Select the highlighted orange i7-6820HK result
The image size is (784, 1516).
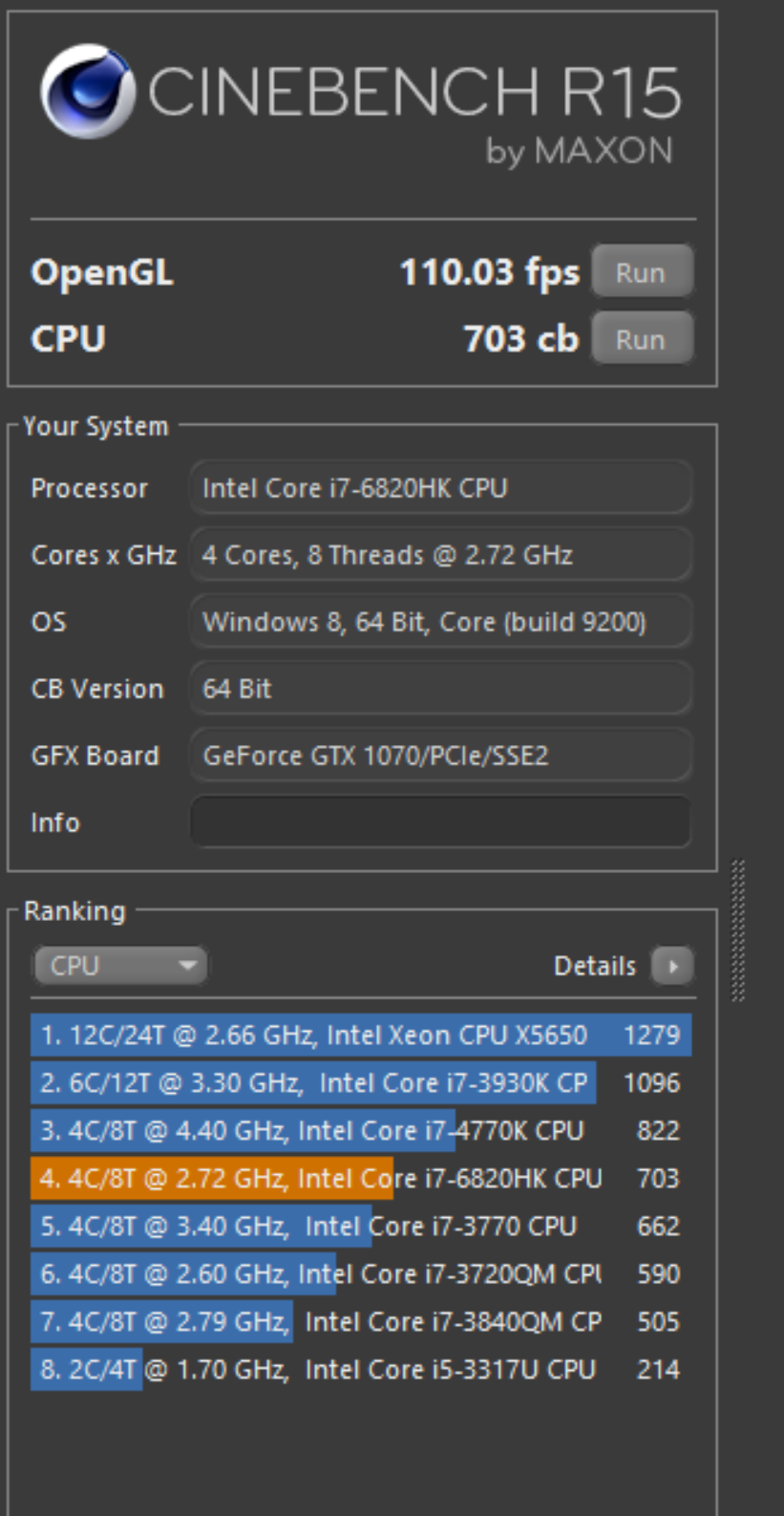[x=360, y=1178]
